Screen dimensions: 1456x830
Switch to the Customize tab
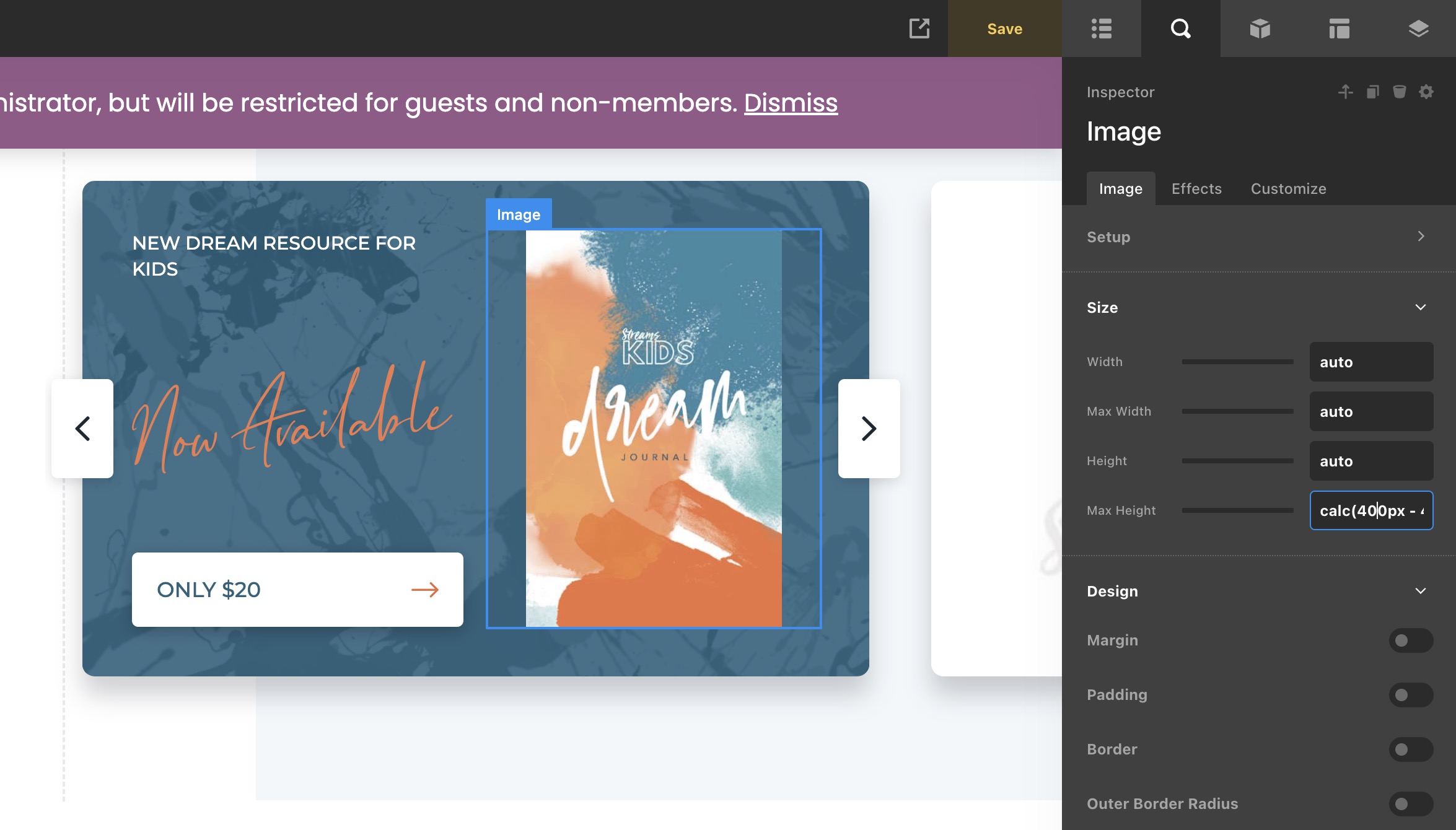1288,189
